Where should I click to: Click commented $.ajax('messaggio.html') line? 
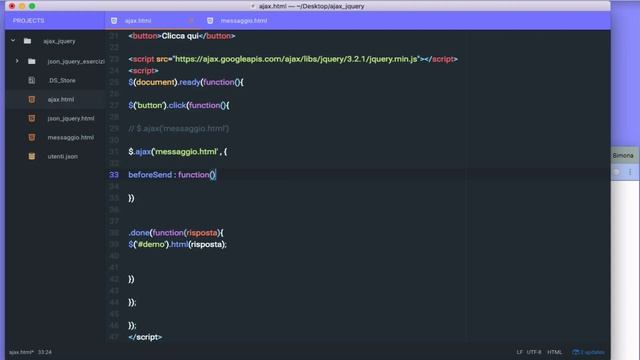tap(179, 129)
